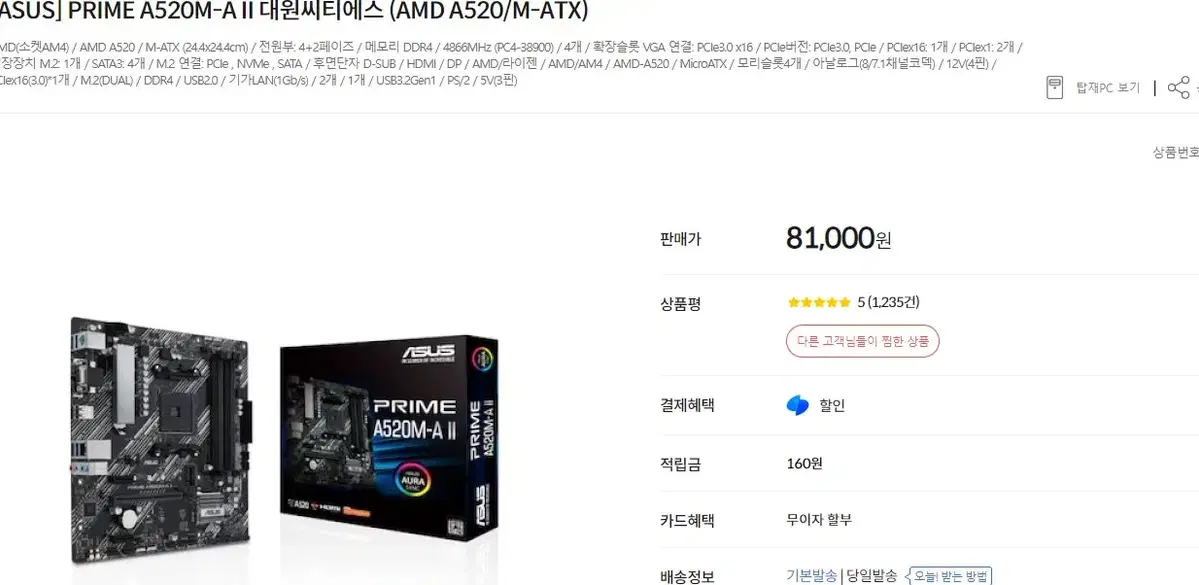Image resolution: width=1199 pixels, height=585 pixels.
Task: Select the 기본발송 shipping link
Action: pos(811,576)
